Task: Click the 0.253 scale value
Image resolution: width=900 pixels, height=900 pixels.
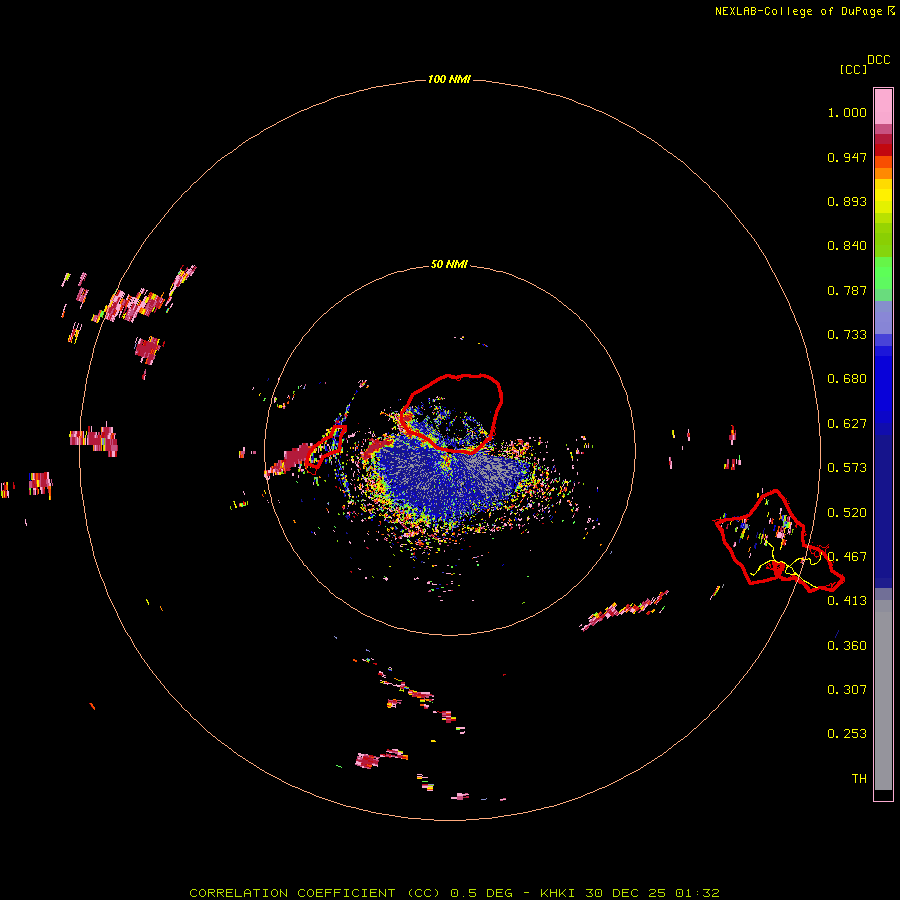Action: (x=847, y=734)
